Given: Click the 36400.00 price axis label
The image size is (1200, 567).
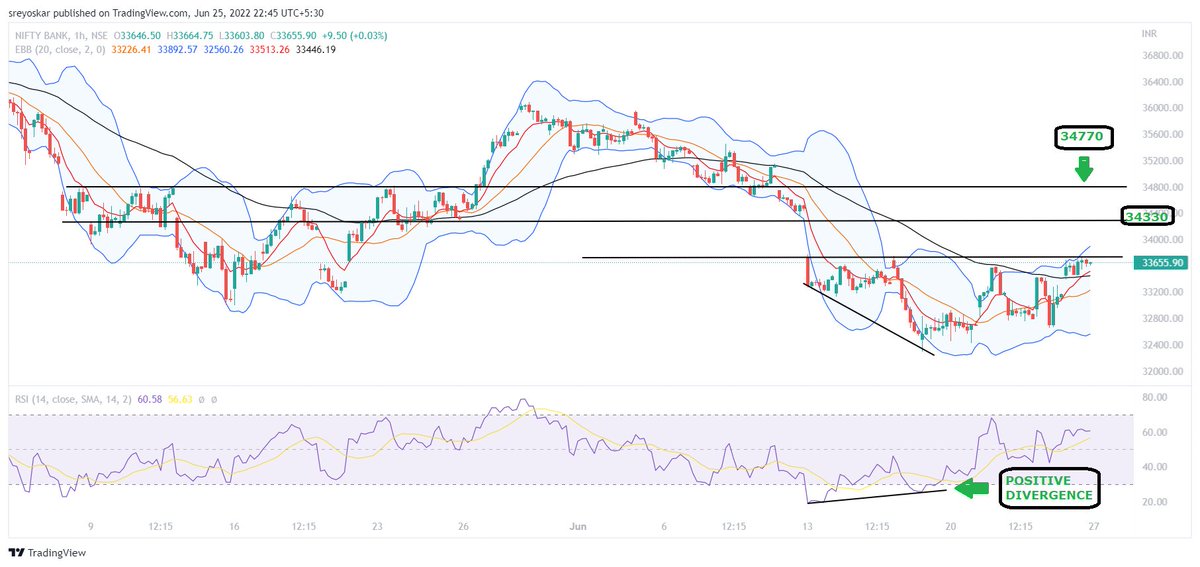Looking at the screenshot, I should click(x=1162, y=81).
